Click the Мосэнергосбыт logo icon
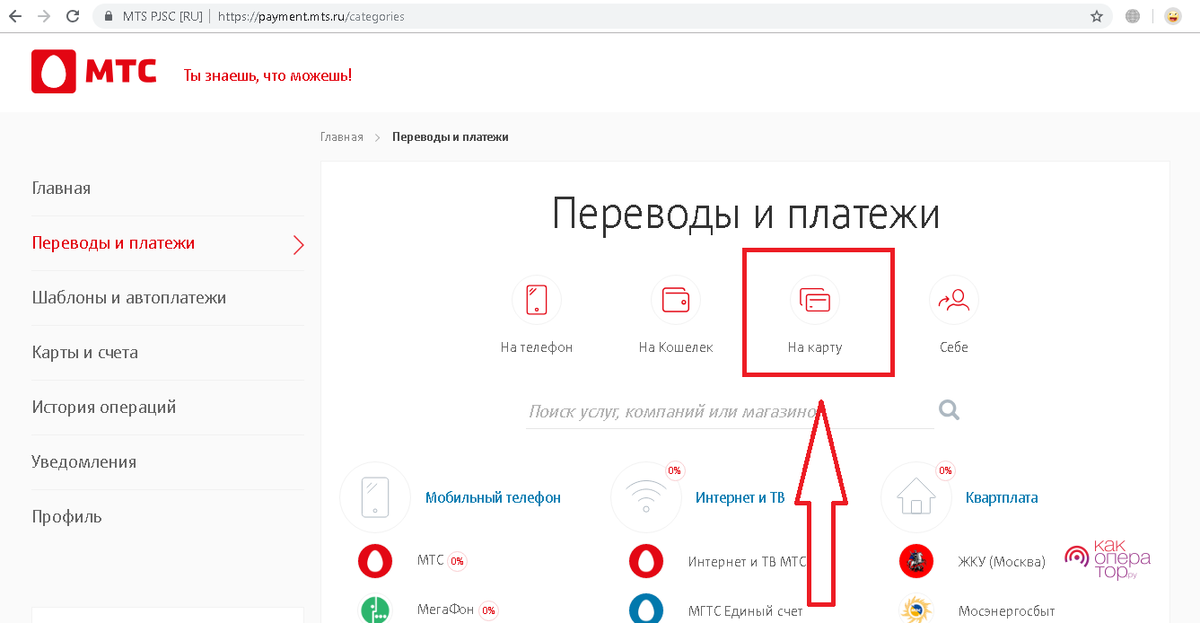This screenshot has height=623, width=1200. (x=916, y=610)
